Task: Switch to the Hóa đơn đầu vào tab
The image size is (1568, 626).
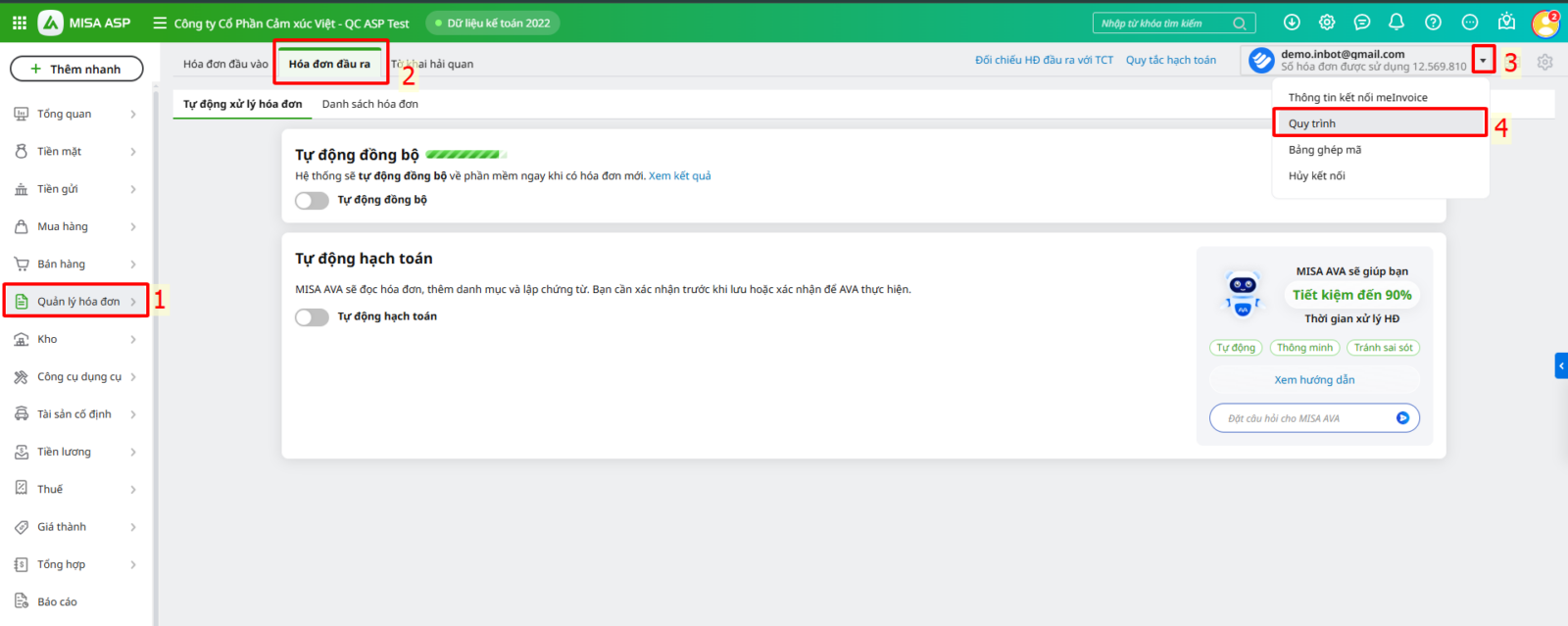Action: 225,65
